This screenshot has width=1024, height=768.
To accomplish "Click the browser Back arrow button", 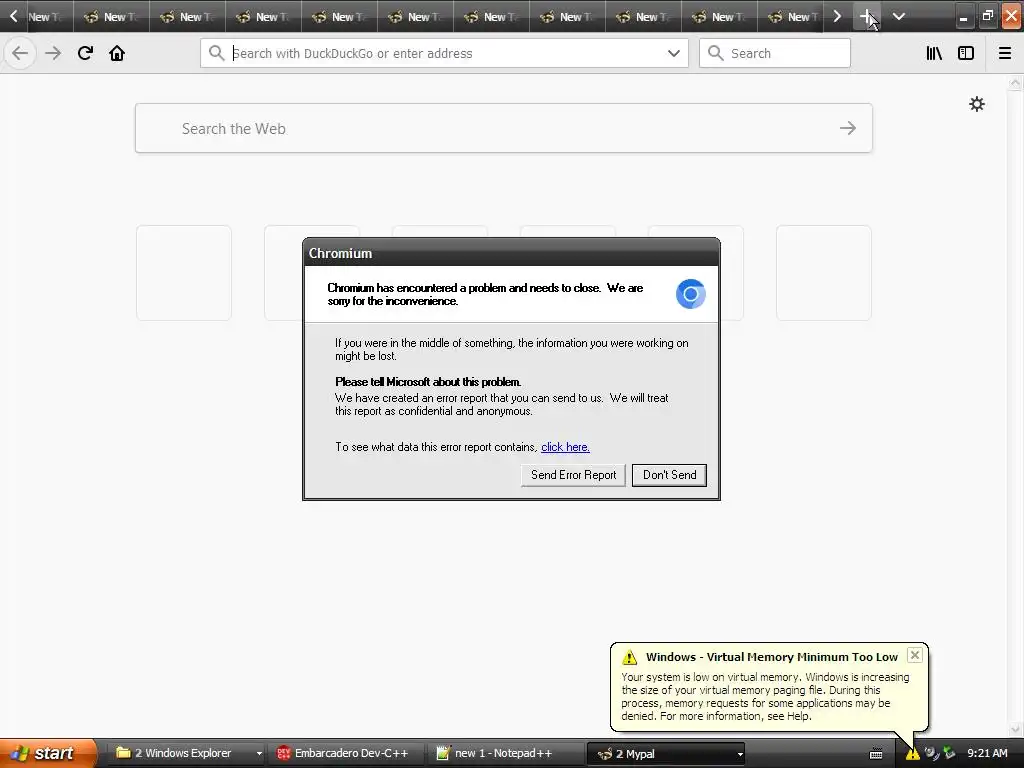I will point(20,53).
